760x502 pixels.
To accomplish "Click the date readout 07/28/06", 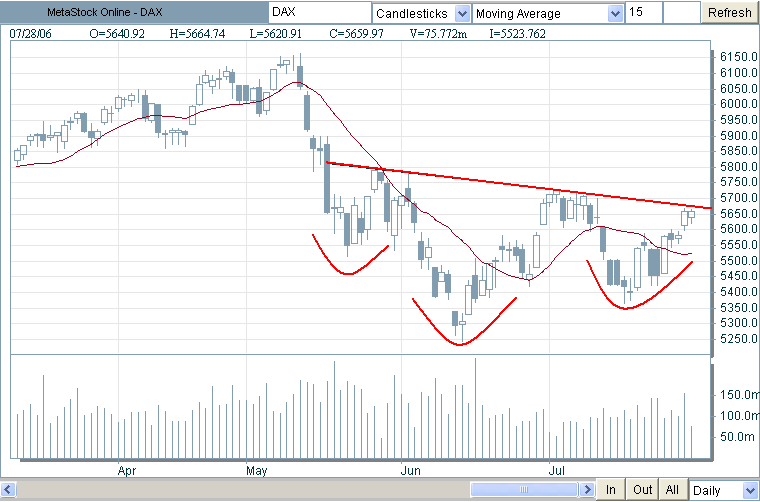I will 31,34.
